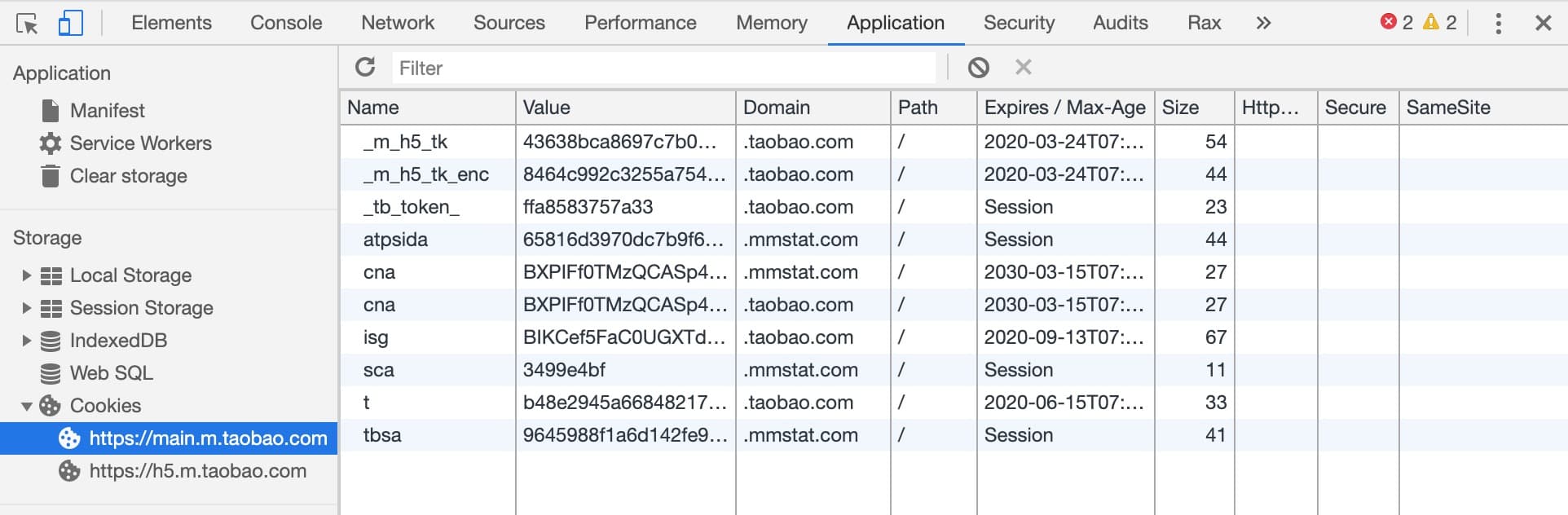
Task: Switch to the Console tab
Action: 286,24
